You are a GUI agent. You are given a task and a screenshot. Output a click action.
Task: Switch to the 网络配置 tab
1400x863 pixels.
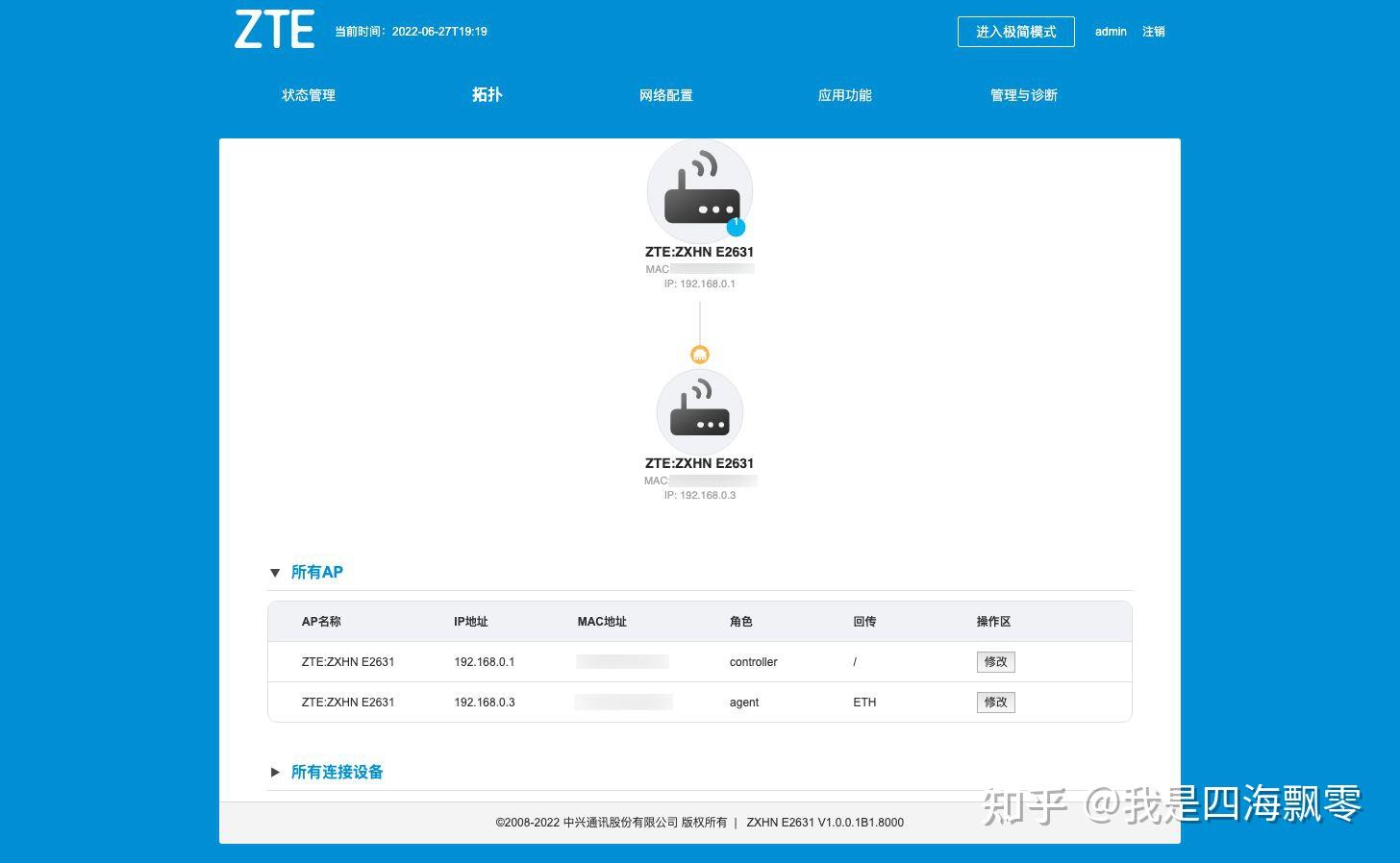click(665, 95)
